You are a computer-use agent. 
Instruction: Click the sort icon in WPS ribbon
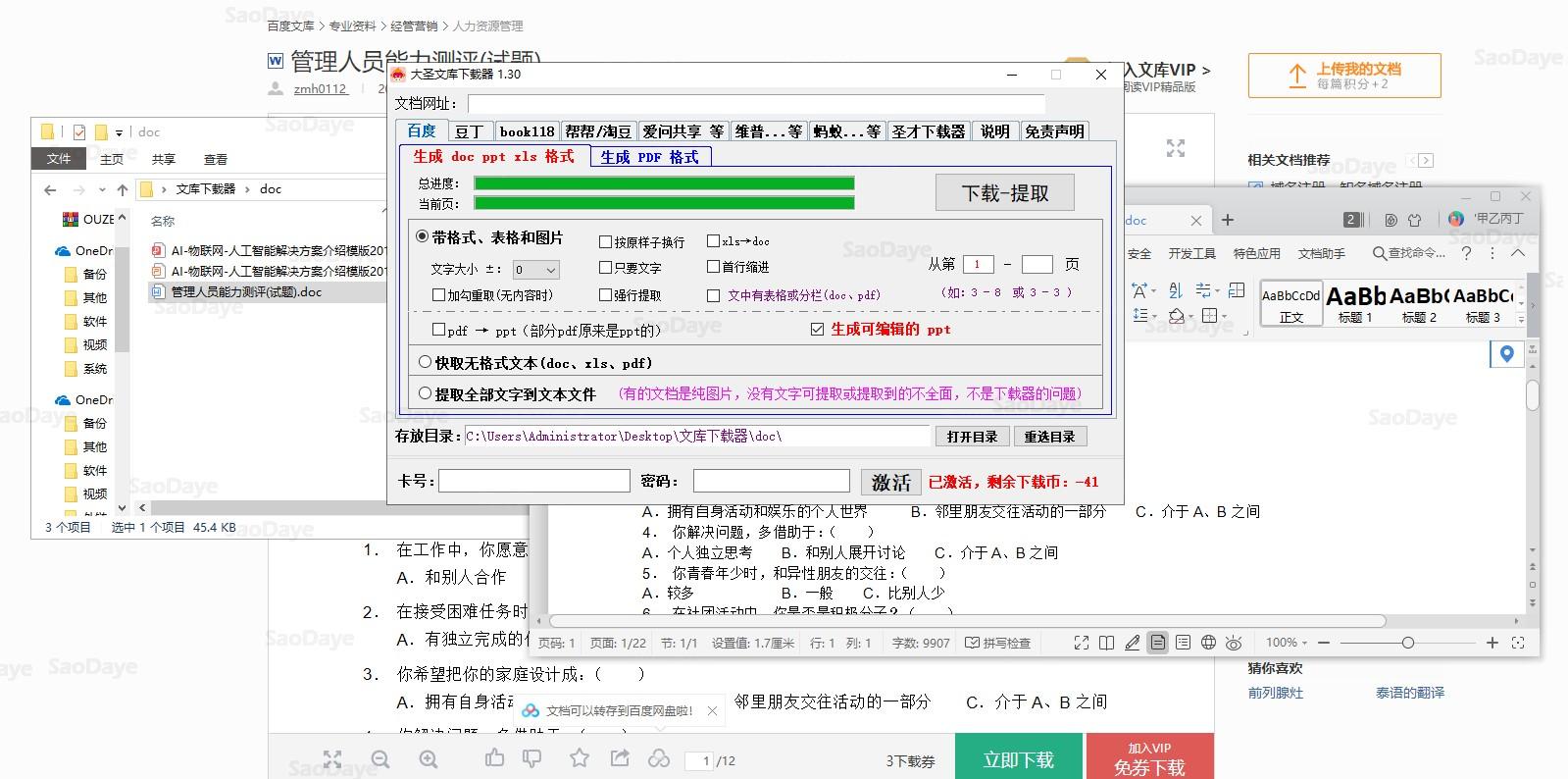[1176, 290]
